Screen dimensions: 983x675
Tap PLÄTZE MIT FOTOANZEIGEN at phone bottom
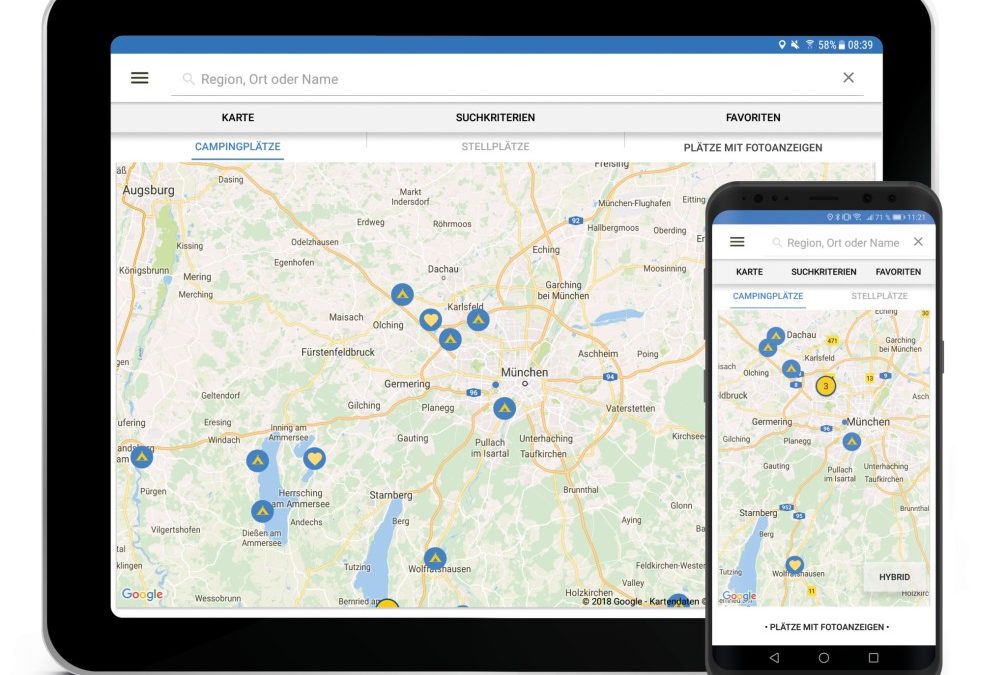(826, 627)
